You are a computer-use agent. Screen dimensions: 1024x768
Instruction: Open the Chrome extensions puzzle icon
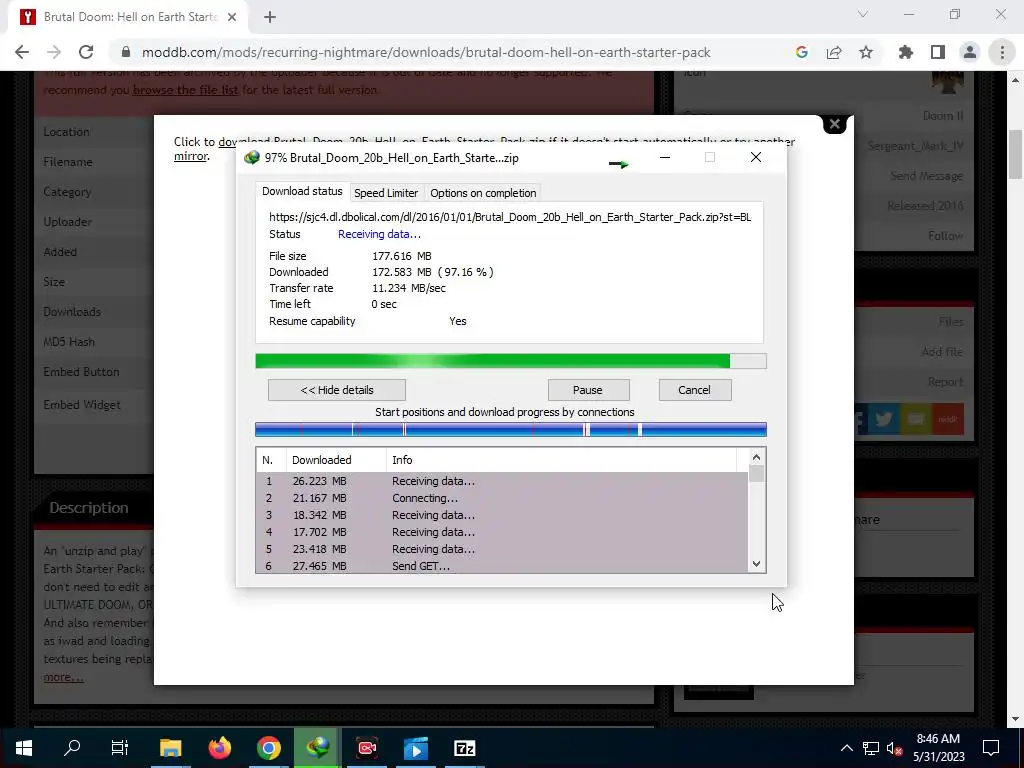click(x=905, y=52)
